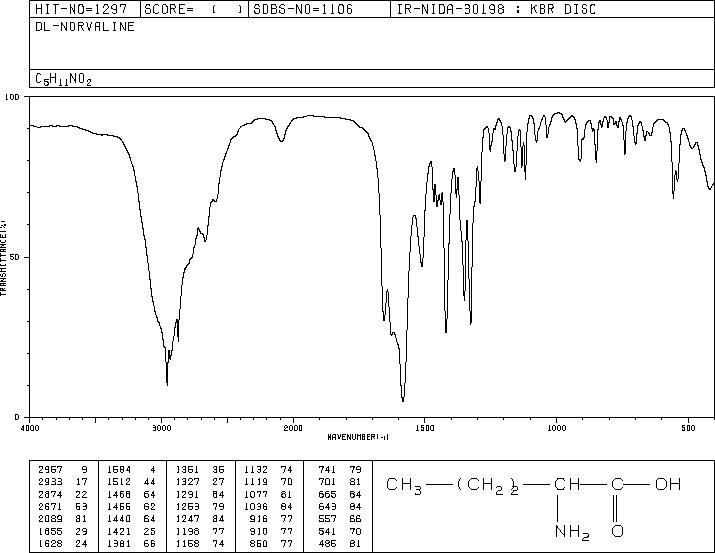715x553 pixels.
Task: Click the 665 peak table entry
Action: click(327, 494)
